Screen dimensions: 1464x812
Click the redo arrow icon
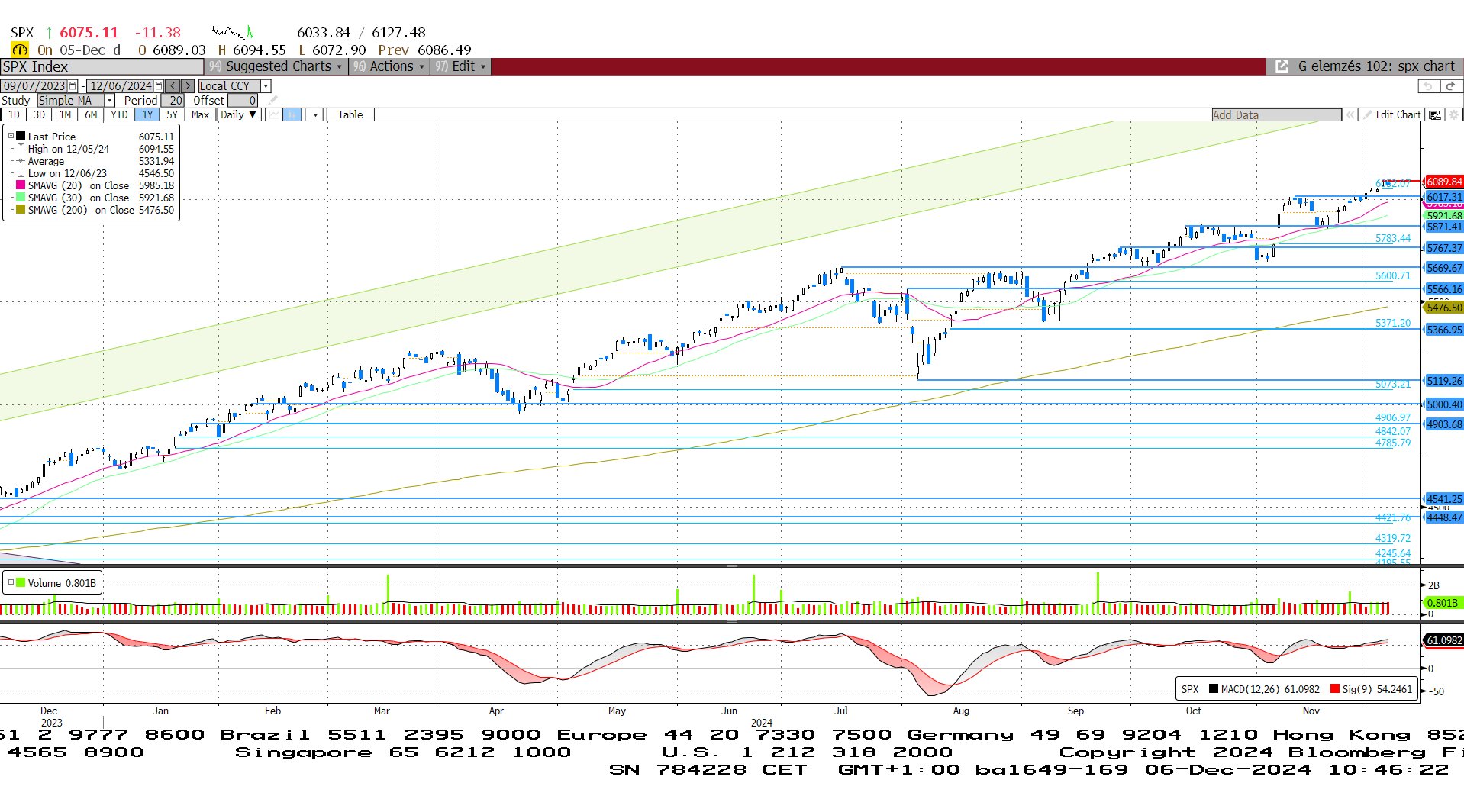pos(1451,86)
